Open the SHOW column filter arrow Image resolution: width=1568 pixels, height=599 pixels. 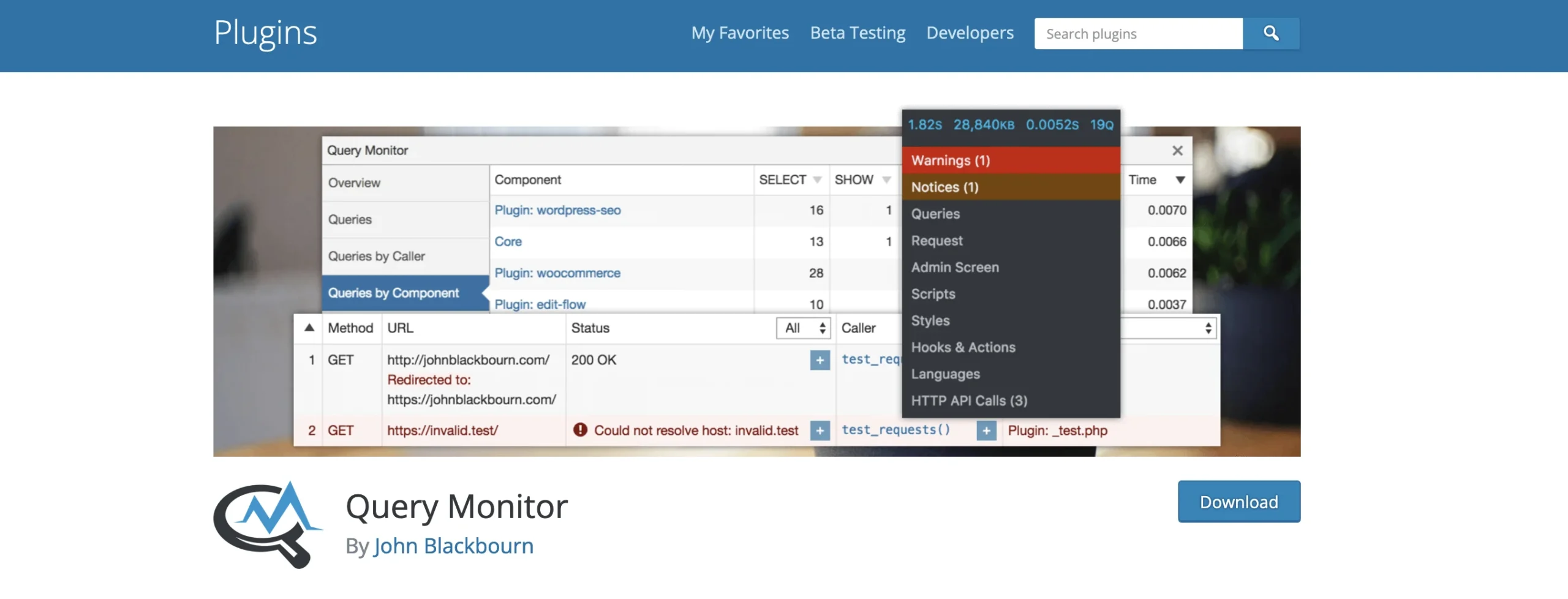pyautogui.click(x=886, y=180)
